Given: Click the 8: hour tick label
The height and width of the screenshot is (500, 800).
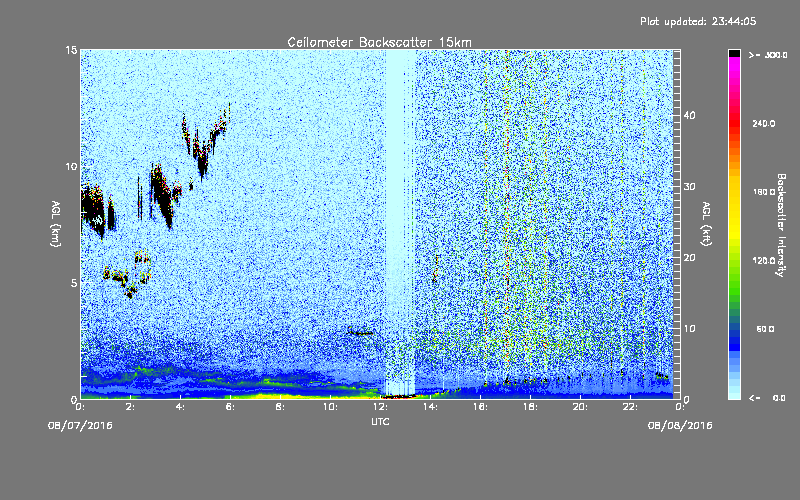Looking at the screenshot, I should (280, 407).
